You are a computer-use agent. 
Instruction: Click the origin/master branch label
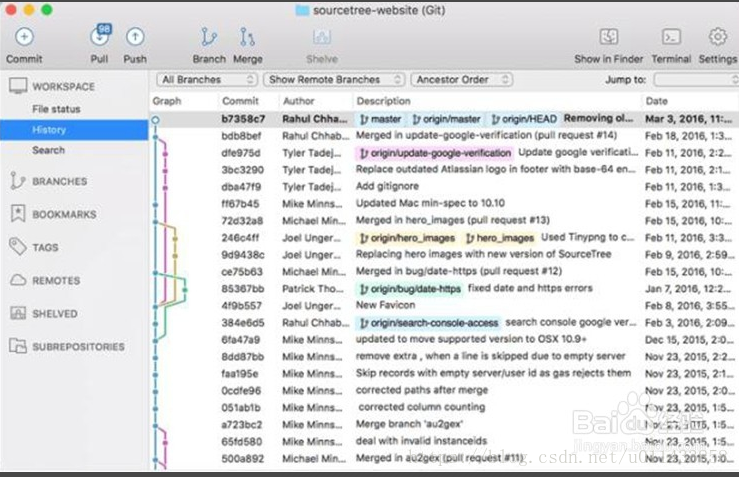tap(446, 119)
